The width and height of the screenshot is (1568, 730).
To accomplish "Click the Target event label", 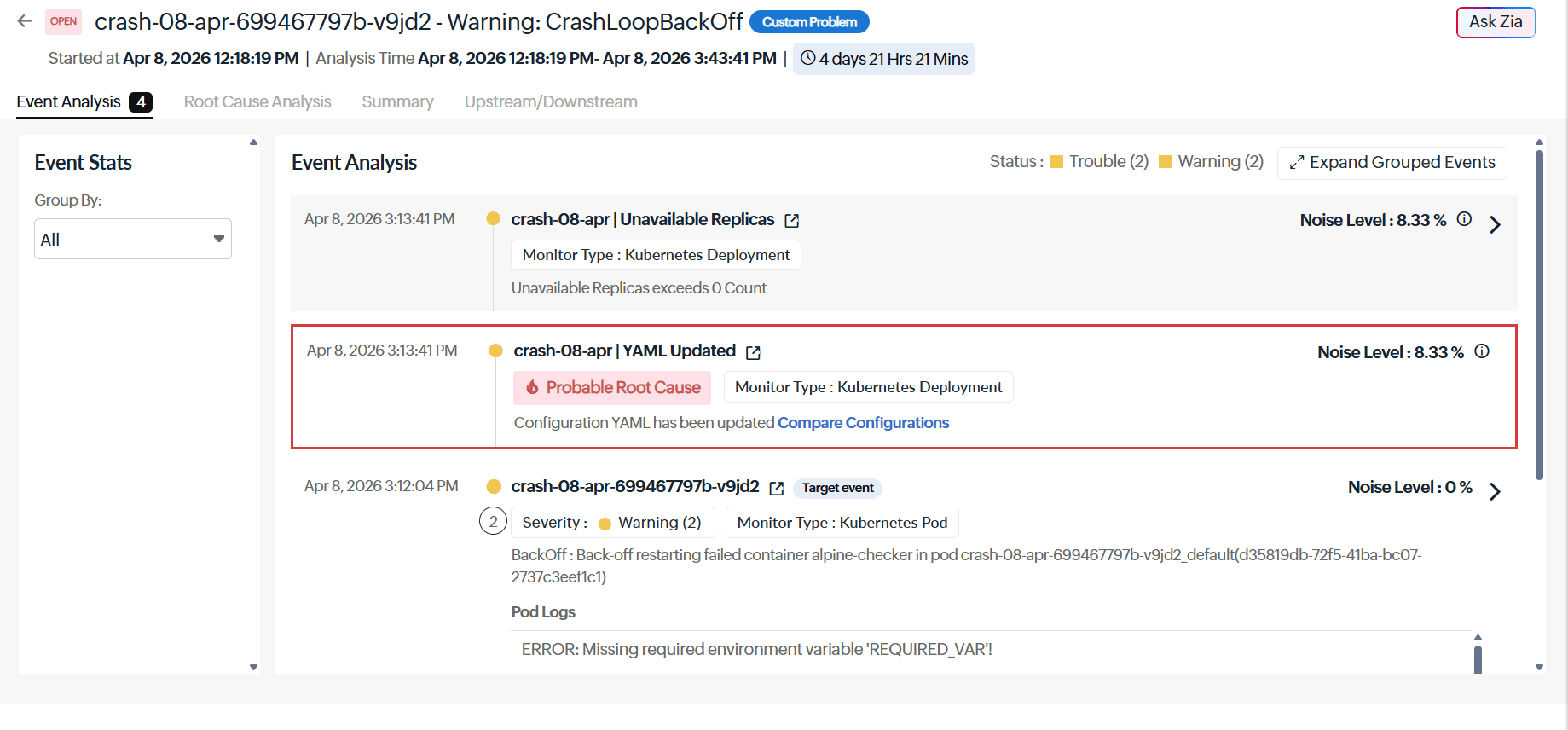I will click(837, 488).
